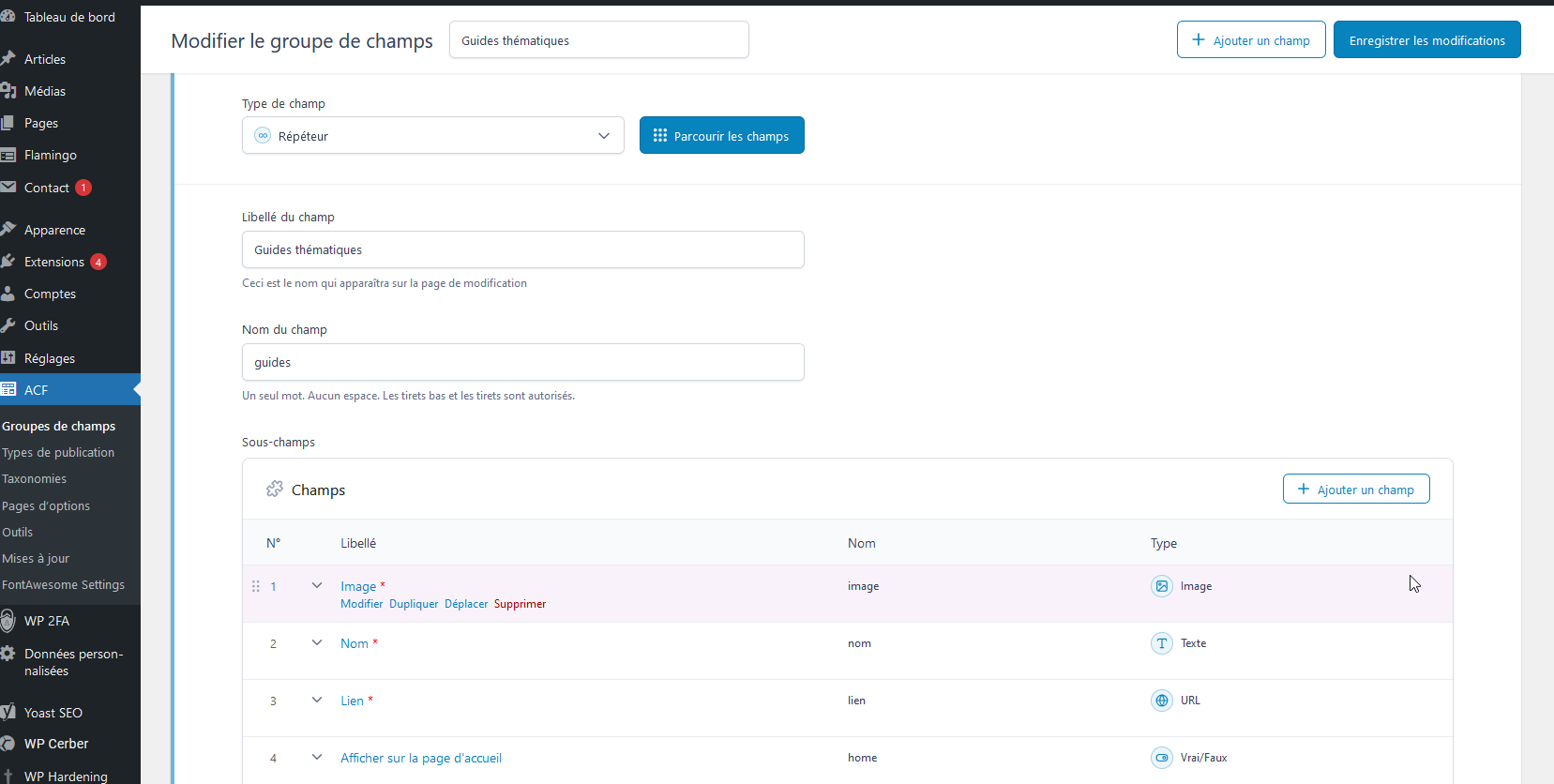Click Supprimer link under Image field
The image size is (1554, 784).
(520, 604)
